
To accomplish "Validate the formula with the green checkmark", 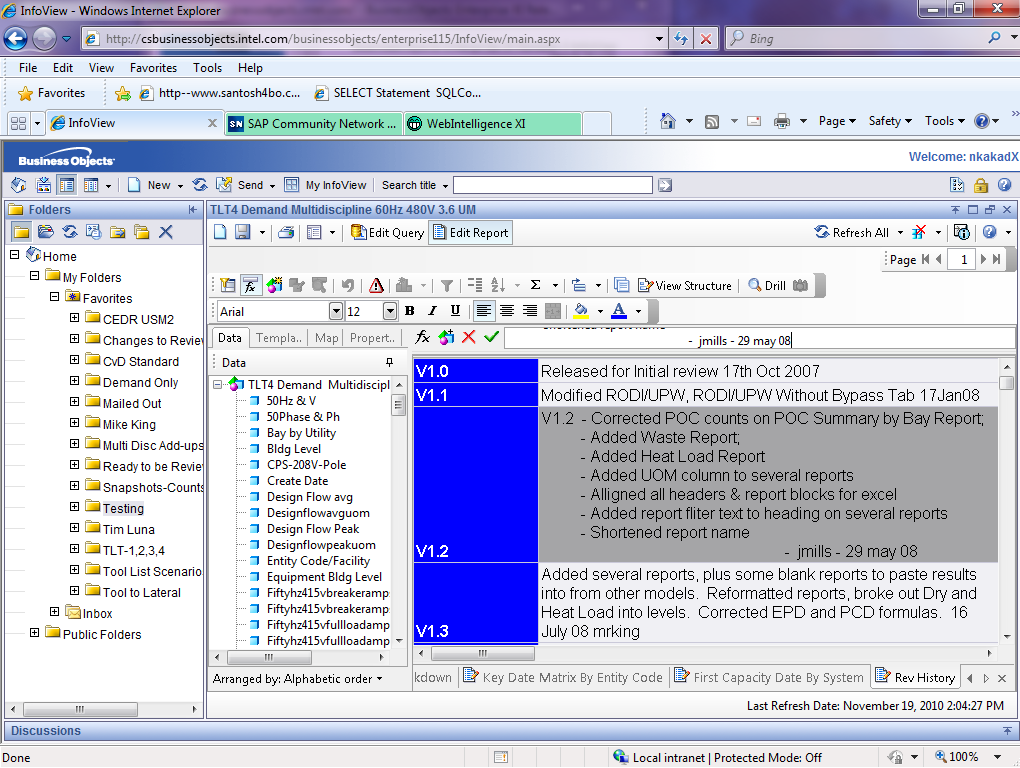I will [x=491, y=337].
